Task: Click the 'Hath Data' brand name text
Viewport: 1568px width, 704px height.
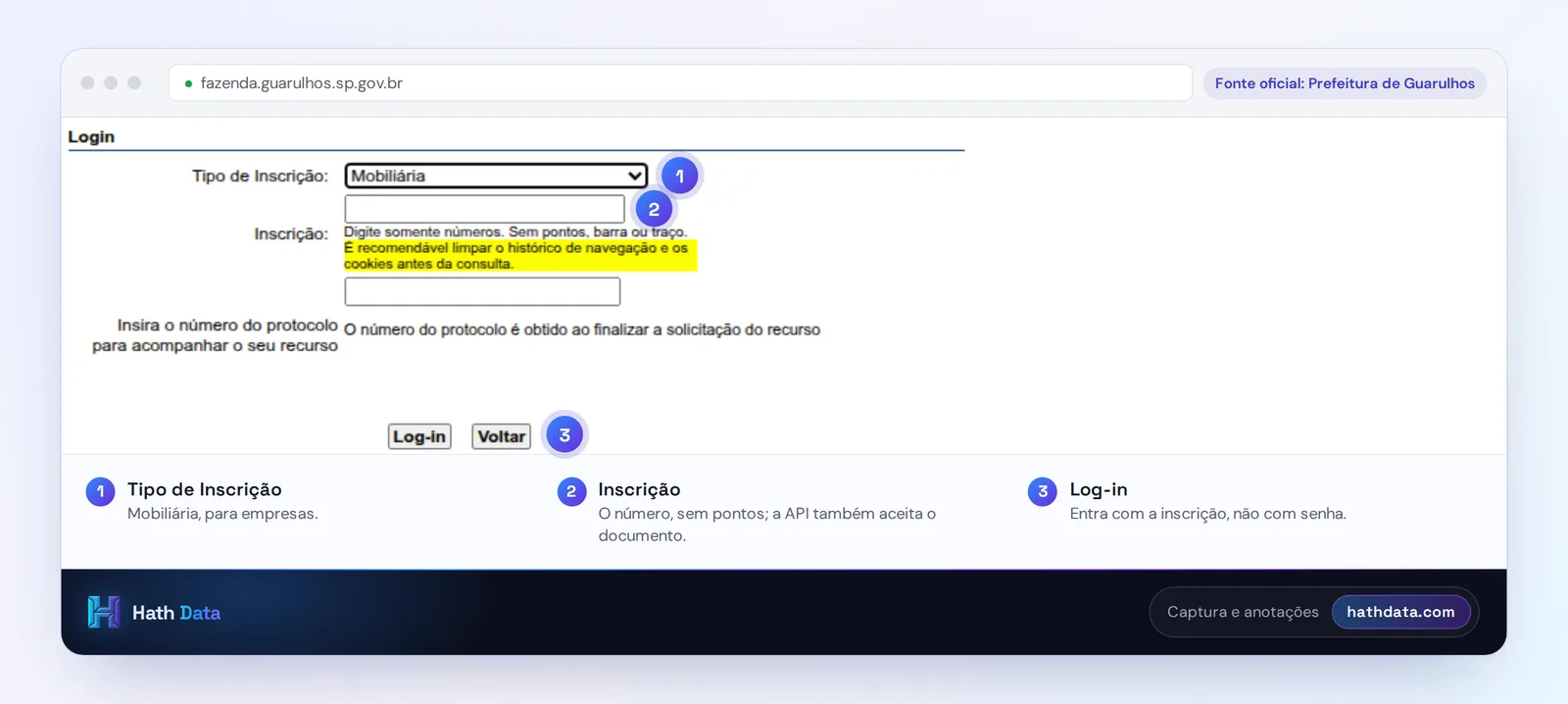Action: 176,613
